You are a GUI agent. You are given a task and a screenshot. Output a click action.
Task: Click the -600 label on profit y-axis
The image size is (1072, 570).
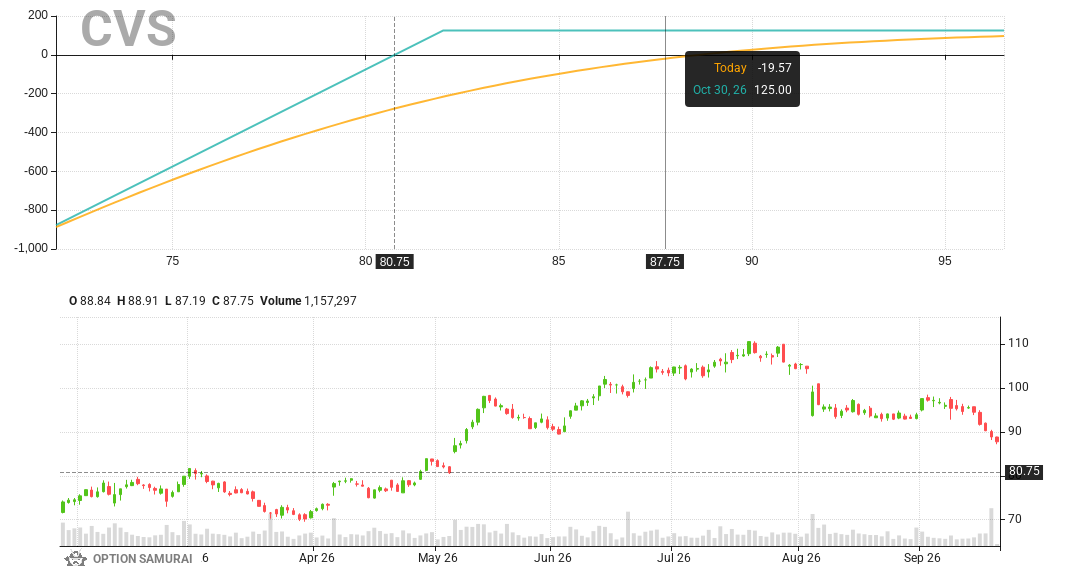click(x=36, y=171)
